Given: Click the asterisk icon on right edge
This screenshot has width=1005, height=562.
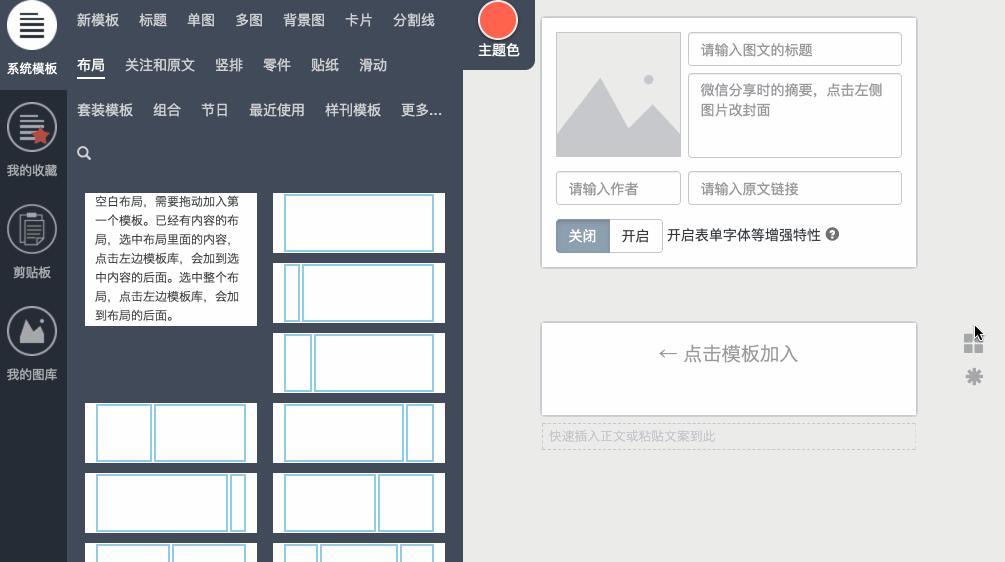Looking at the screenshot, I should (x=974, y=376).
